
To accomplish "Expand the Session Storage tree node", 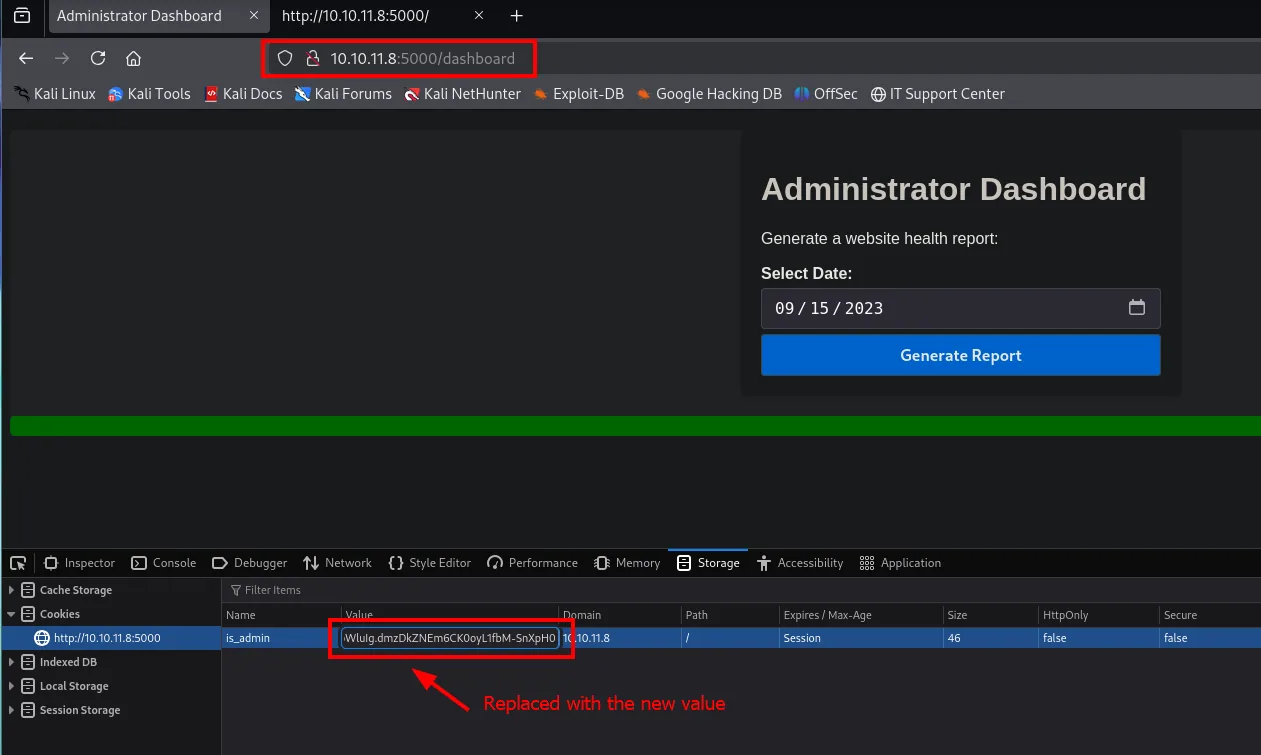I will (x=12, y=710).
